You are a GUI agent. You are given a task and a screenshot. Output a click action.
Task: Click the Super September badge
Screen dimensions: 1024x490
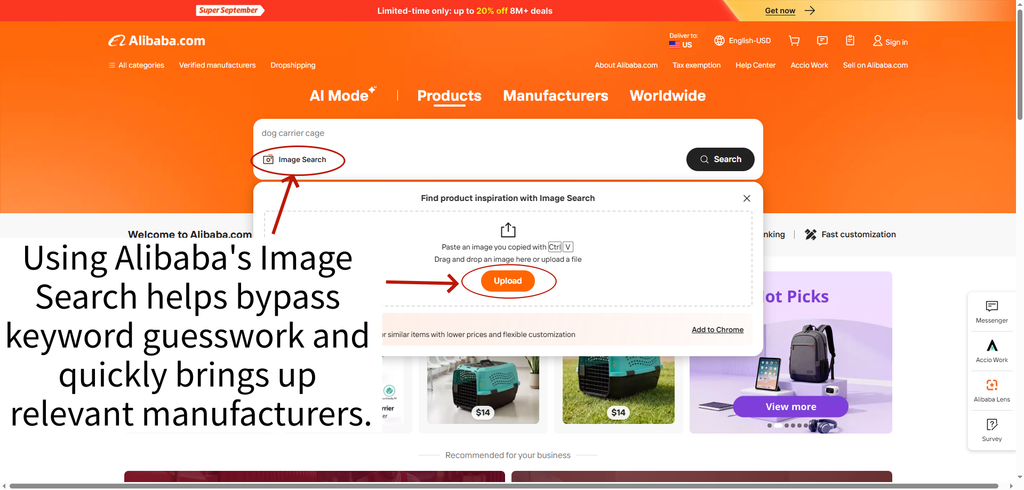231,10
